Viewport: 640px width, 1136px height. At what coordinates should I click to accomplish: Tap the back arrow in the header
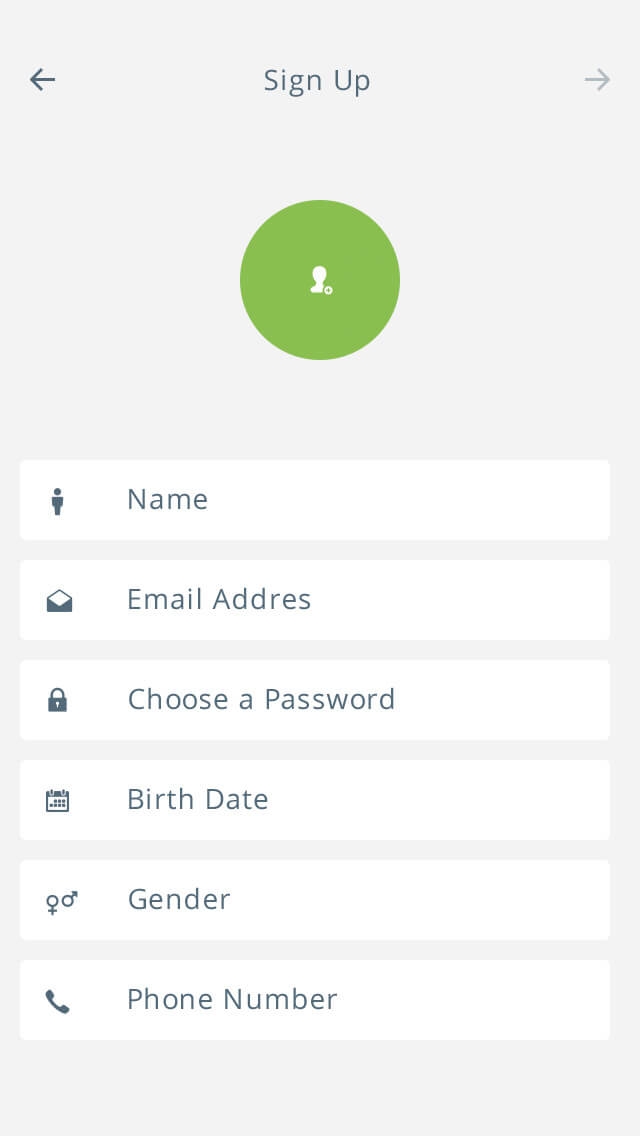click(42, 80)
